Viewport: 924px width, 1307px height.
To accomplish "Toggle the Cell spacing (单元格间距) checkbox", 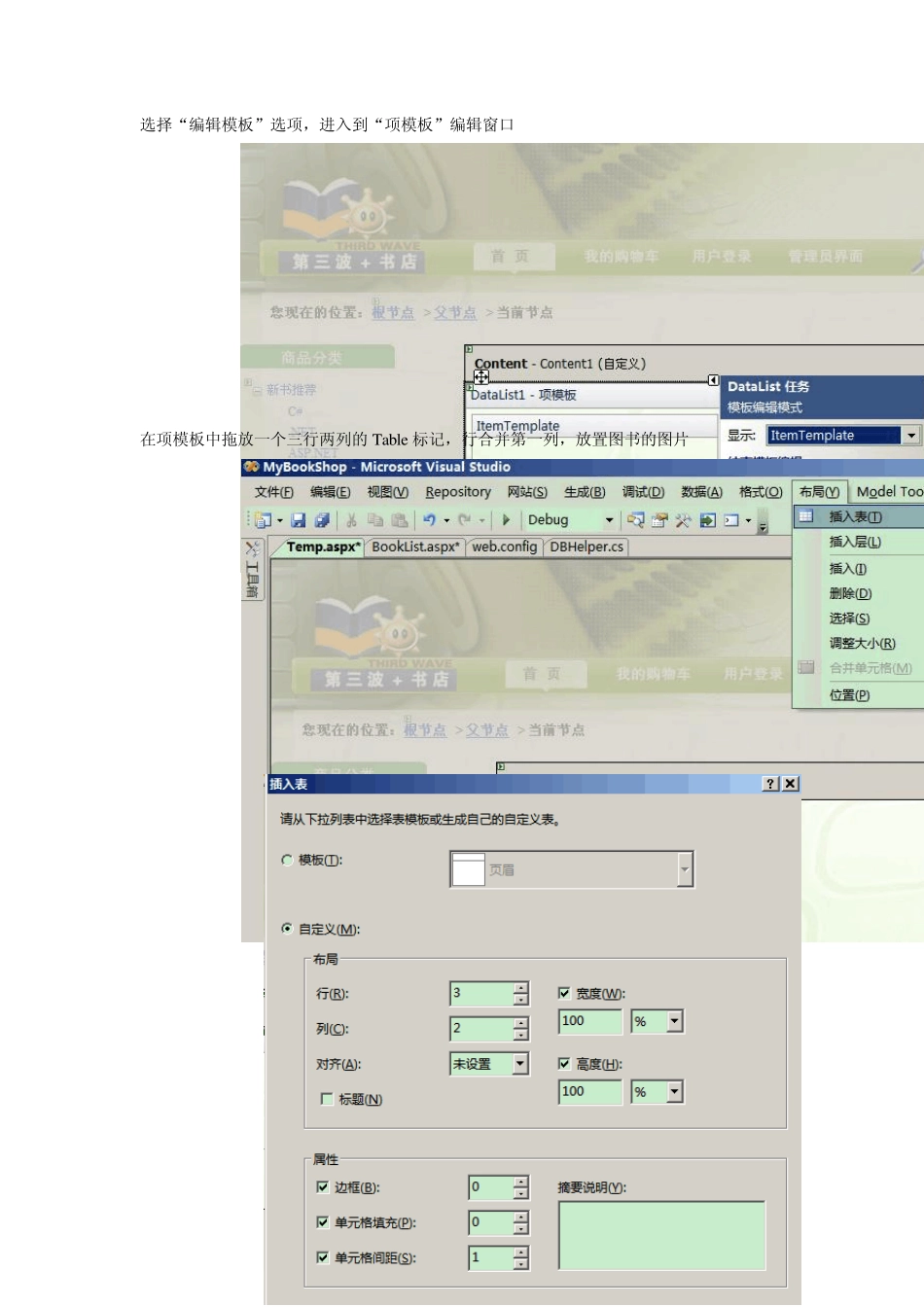I will pyautogui.click(x=323, y=1256).
